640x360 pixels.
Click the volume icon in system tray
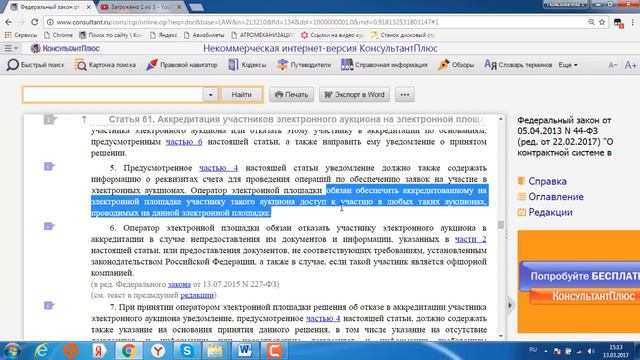coord(591,351)
